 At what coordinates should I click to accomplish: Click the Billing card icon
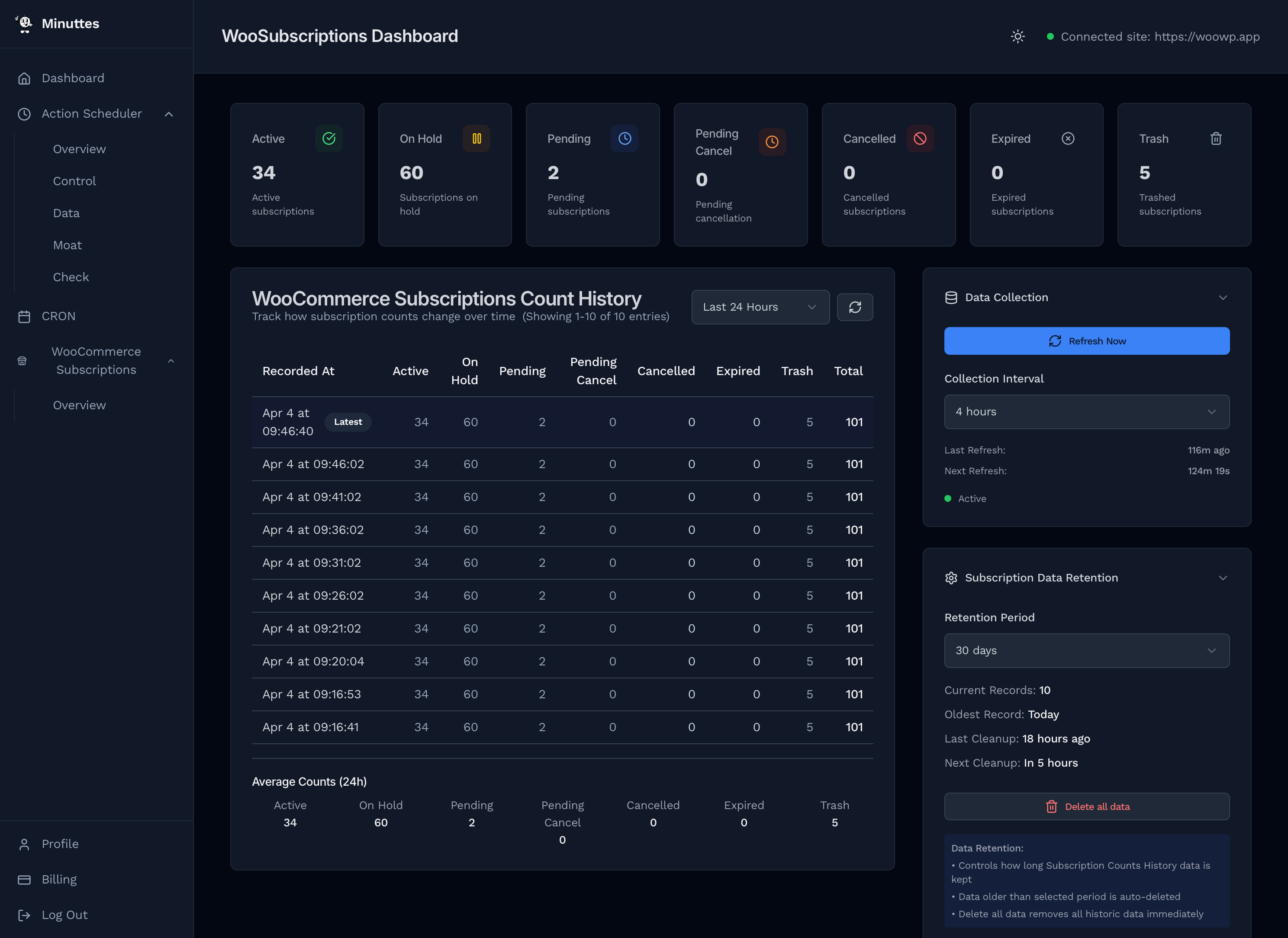pos(24,879)
